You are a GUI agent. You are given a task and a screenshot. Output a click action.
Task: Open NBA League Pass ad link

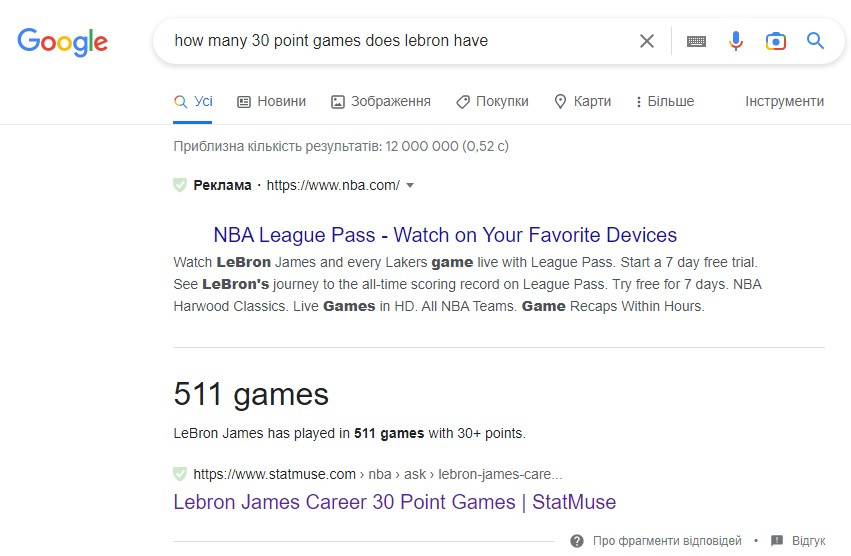(x=445, y=235)
